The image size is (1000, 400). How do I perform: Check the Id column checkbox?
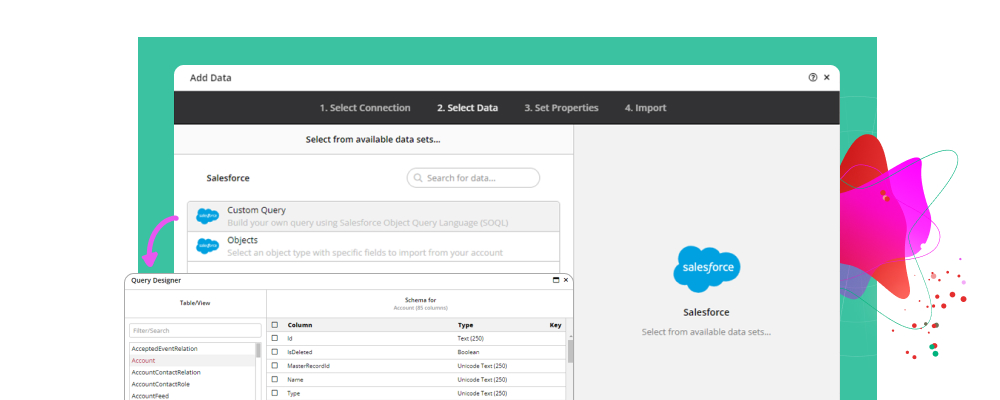pyautogui.click(x=275, y=338)
